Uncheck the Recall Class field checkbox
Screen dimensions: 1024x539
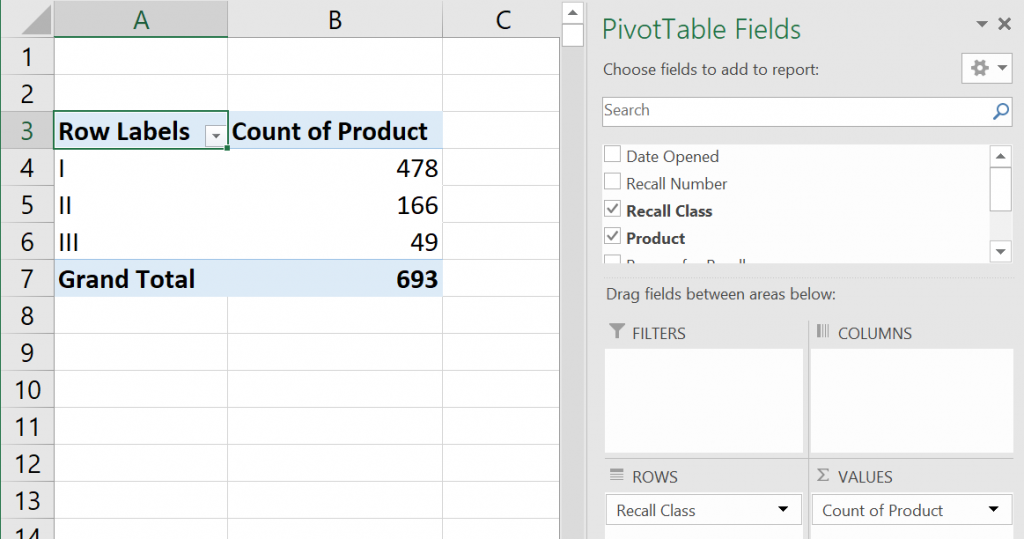612,208
